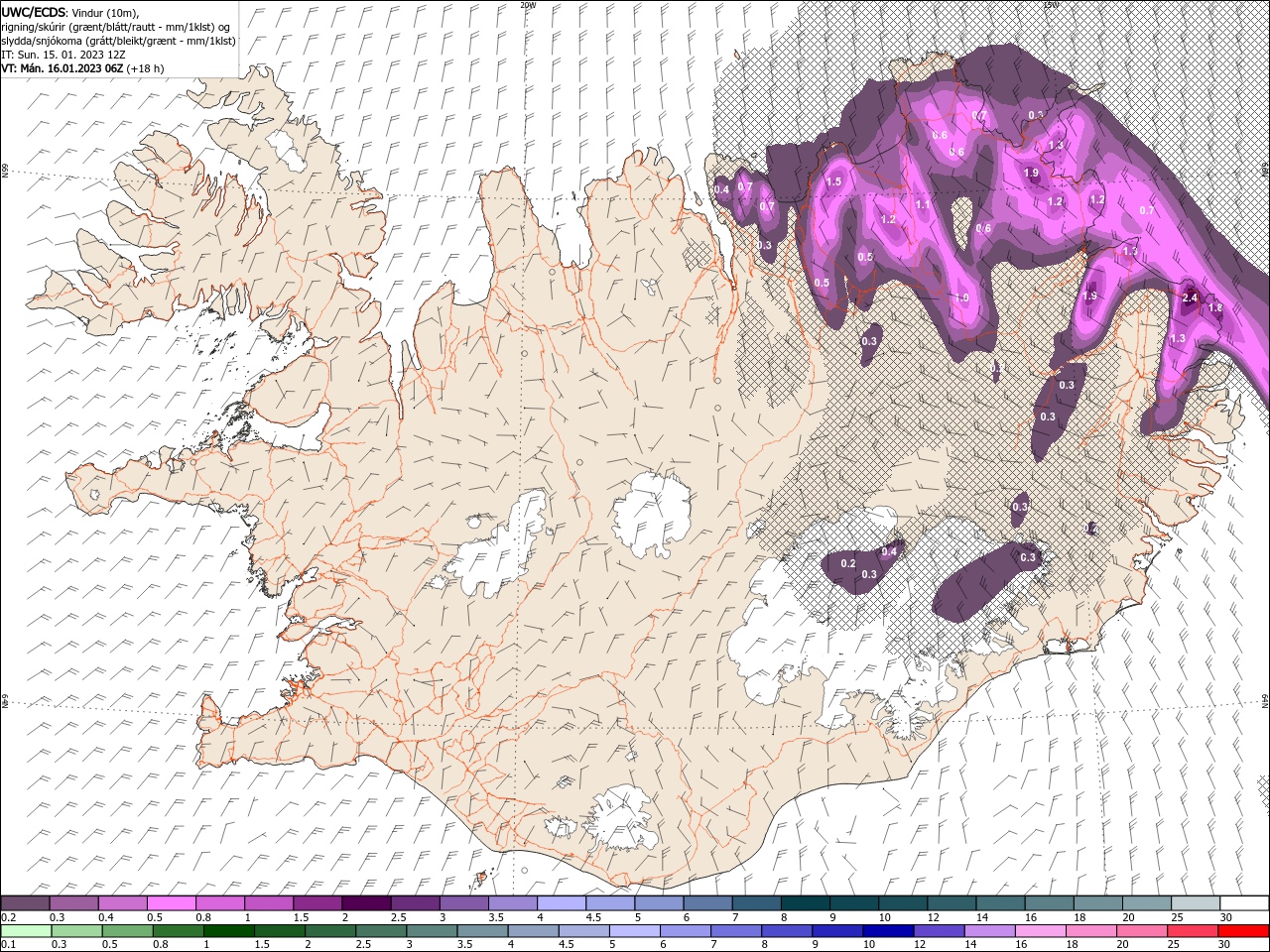Click the 'slydda/snjókoma' legend description line
1270x952 pixels.
(x=118, y=40)
